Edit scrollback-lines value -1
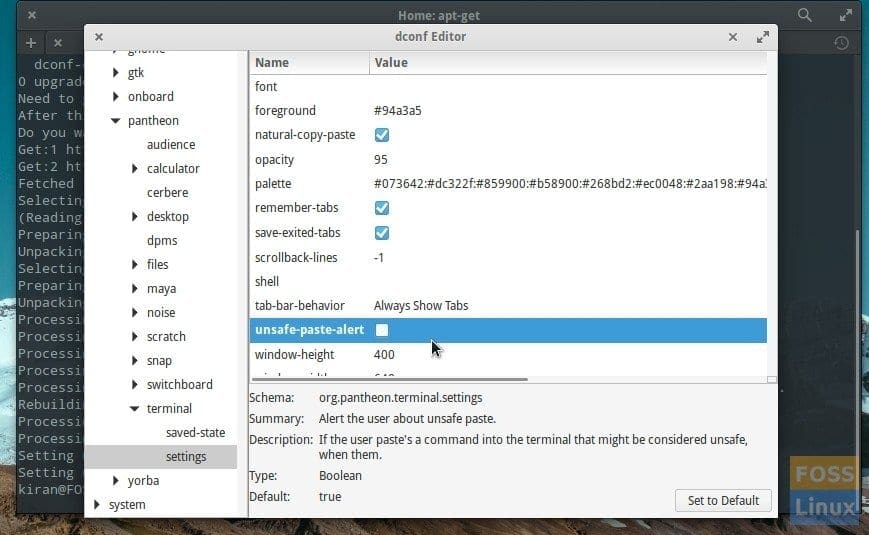 tap(379, 258)
